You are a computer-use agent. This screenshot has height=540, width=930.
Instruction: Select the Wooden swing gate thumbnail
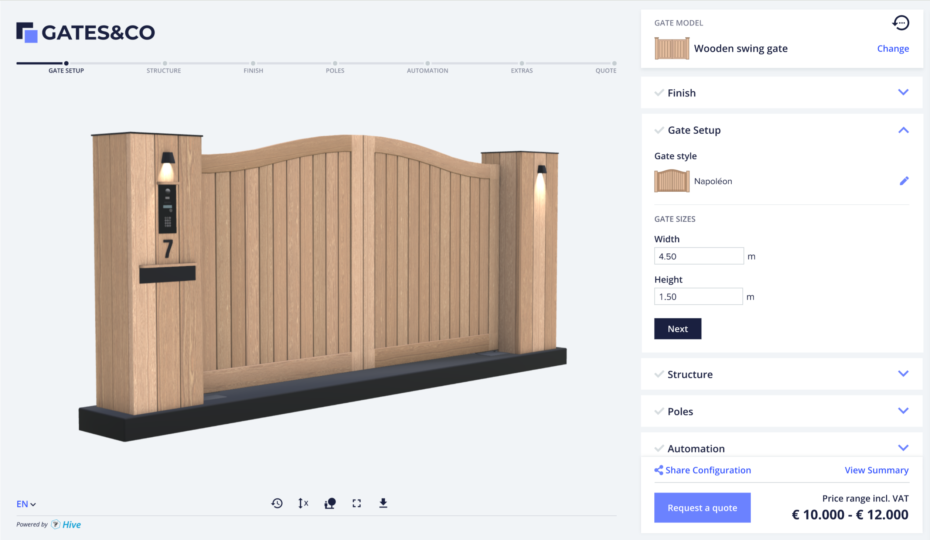click(x=672, y=49)
